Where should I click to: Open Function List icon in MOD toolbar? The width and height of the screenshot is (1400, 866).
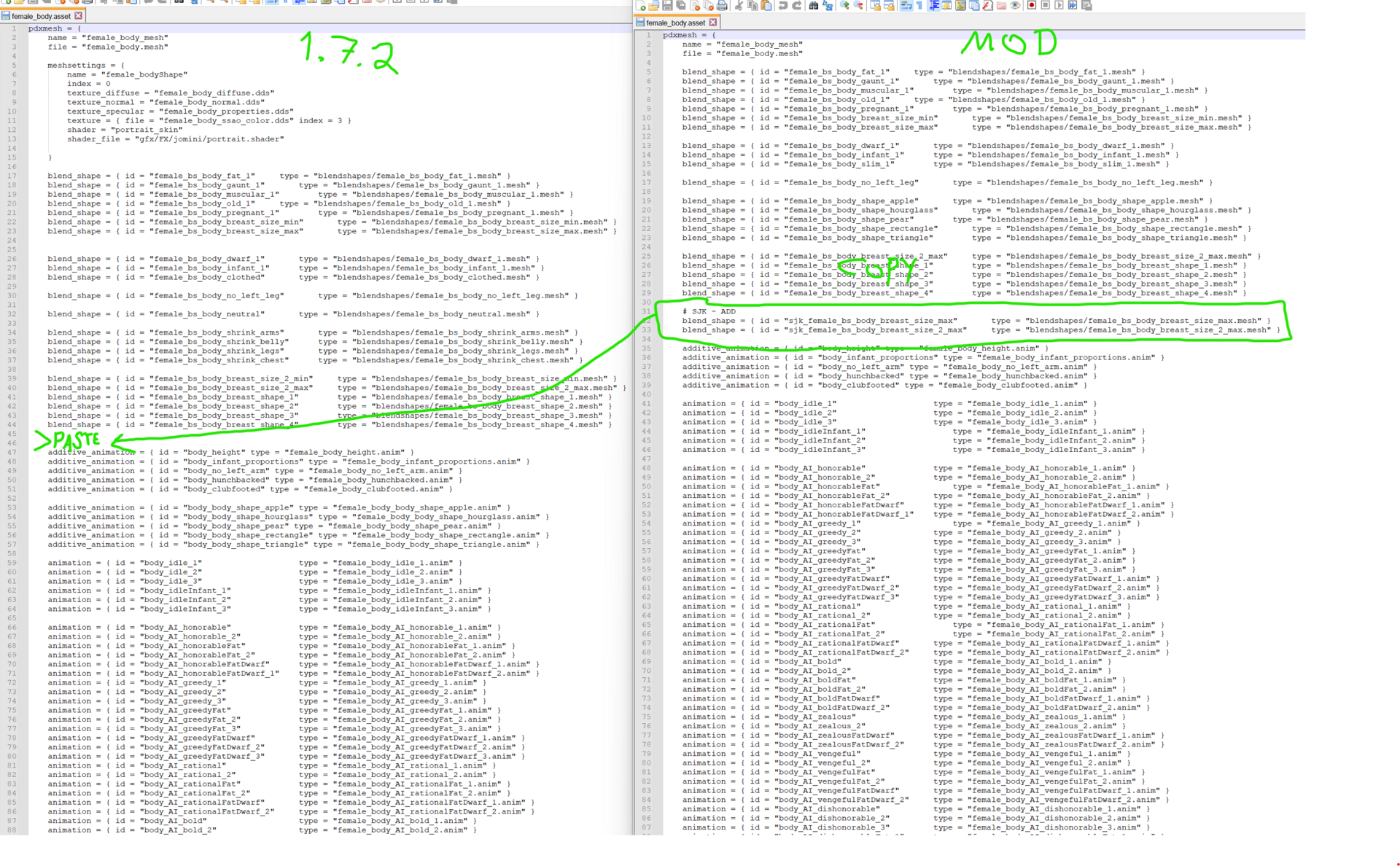tap(987, 5)
